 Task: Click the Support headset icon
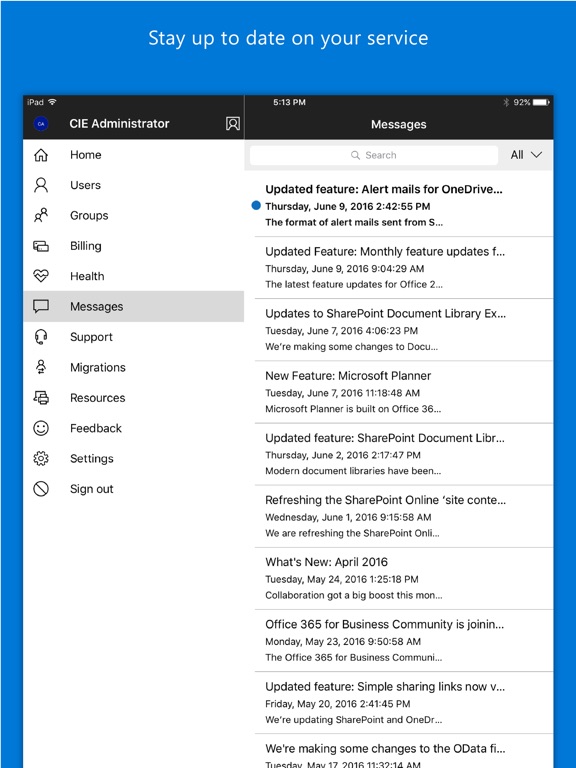(41, 337)
